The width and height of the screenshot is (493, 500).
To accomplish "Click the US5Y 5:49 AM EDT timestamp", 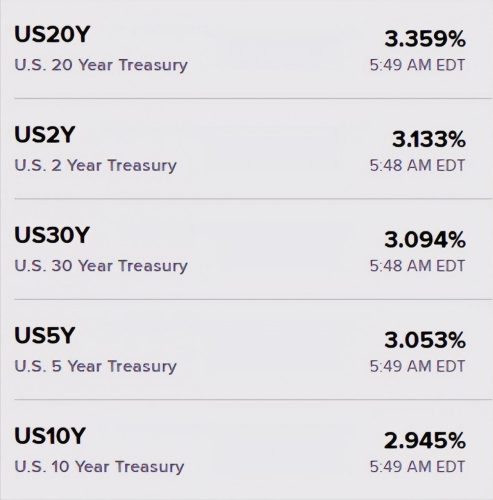I will pos(417,366).
